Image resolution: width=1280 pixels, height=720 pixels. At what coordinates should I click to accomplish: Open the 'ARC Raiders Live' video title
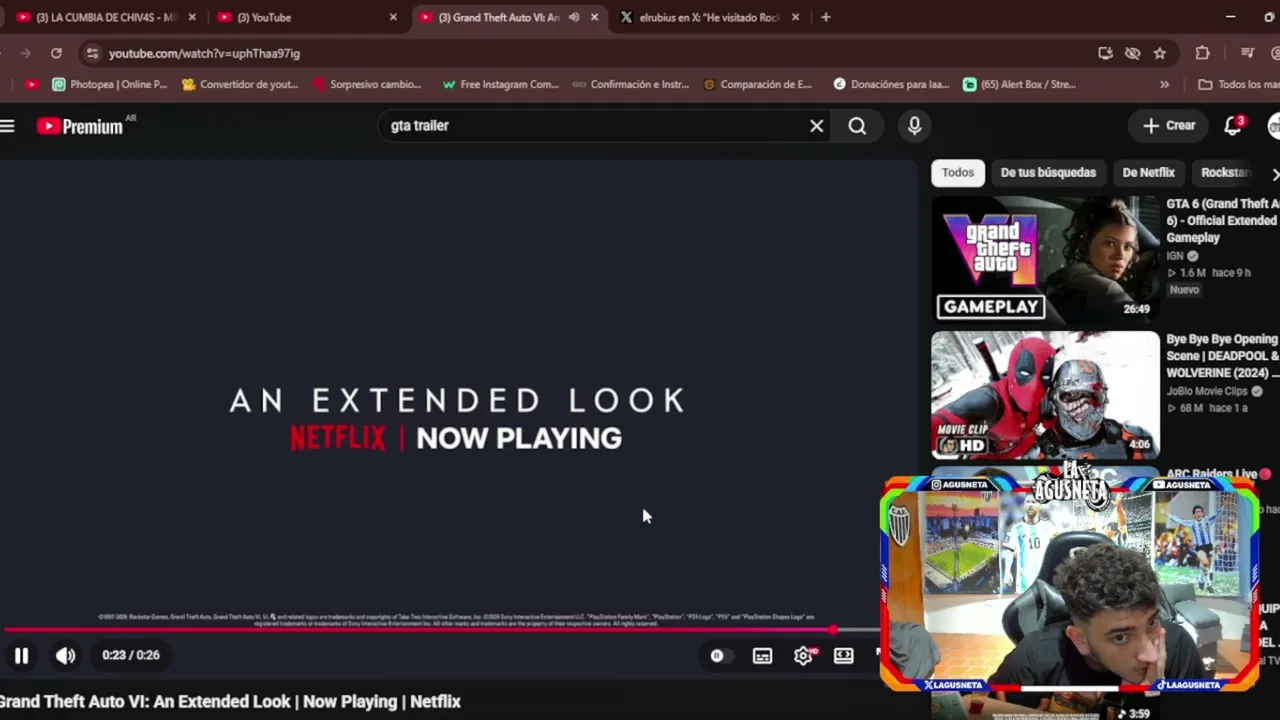point(1211,474)
